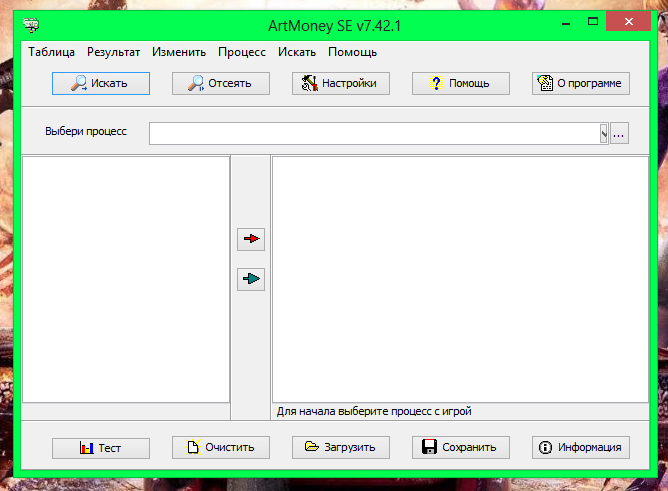The image size is (668, 491).
Task: Click the Тест button
Action: click(101, 448)
